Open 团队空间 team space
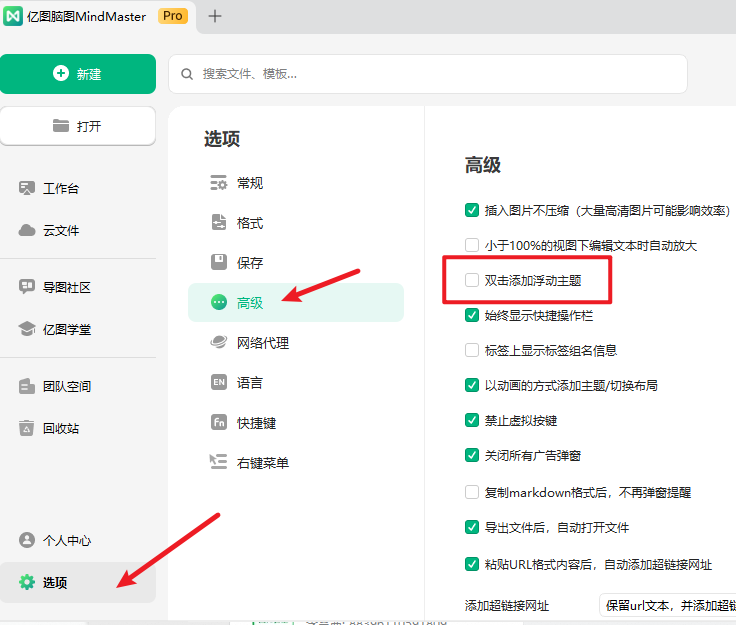The height and width of the screenshot is (625, 736). coord(66,386)
